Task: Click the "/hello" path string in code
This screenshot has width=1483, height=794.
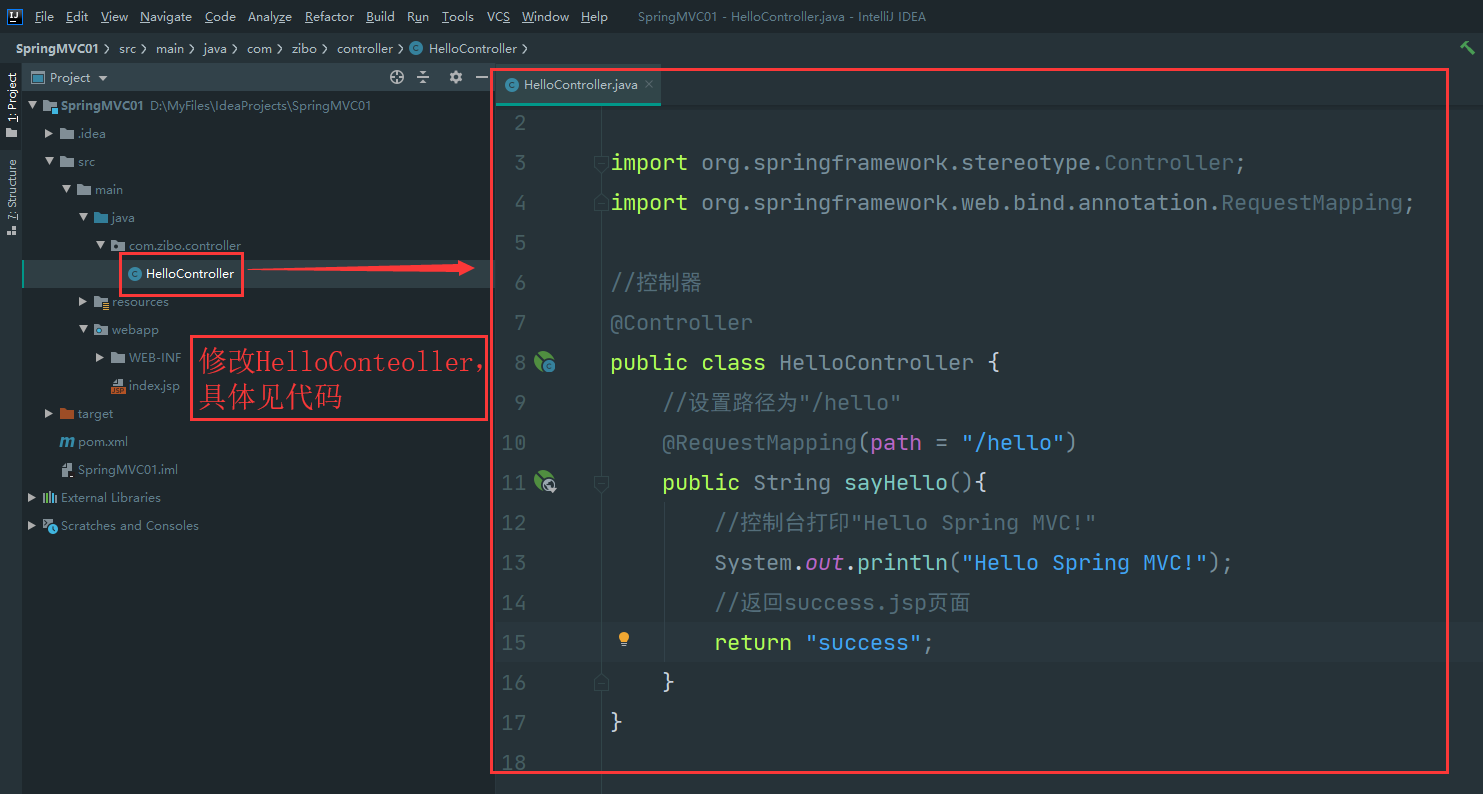Action: (x=1012, y=442)
